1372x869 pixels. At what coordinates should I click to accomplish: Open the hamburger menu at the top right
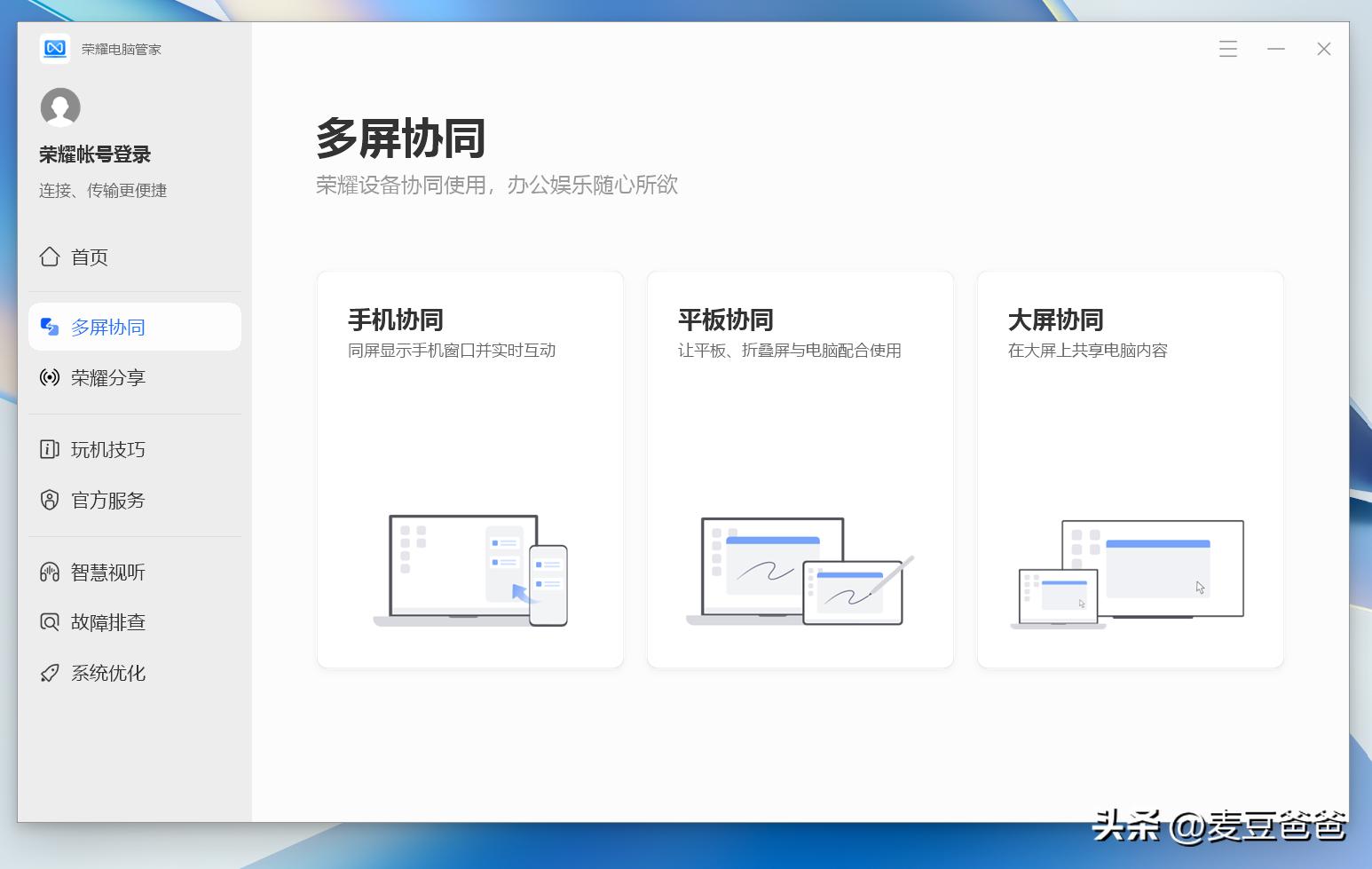[x=1227, y=49]
